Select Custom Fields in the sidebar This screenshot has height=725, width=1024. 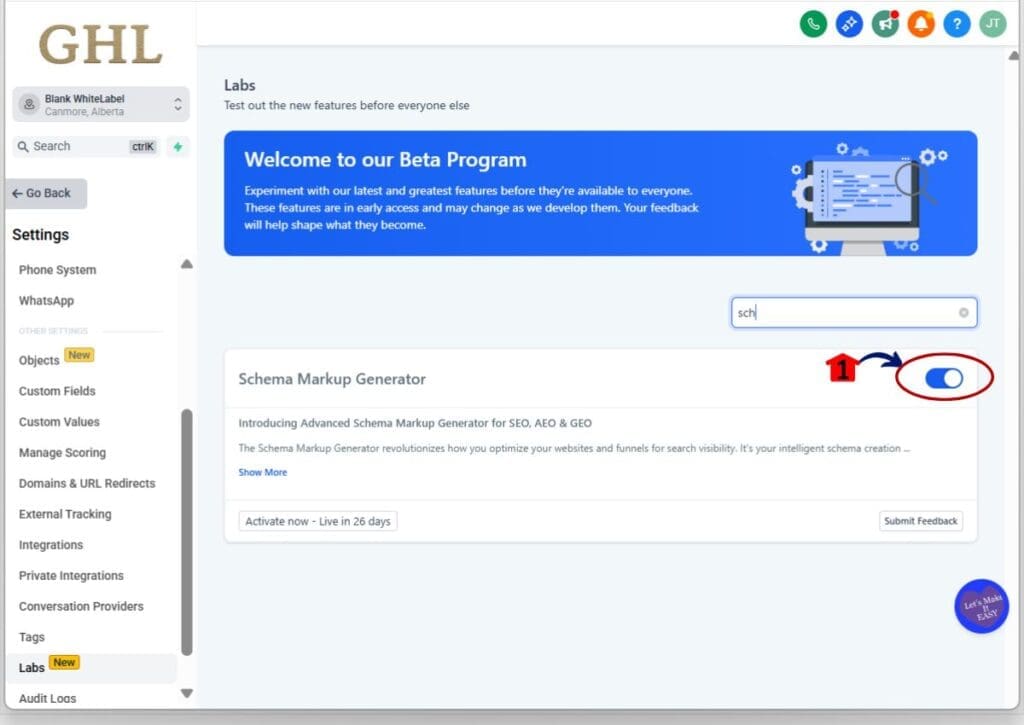coord(57,391)
